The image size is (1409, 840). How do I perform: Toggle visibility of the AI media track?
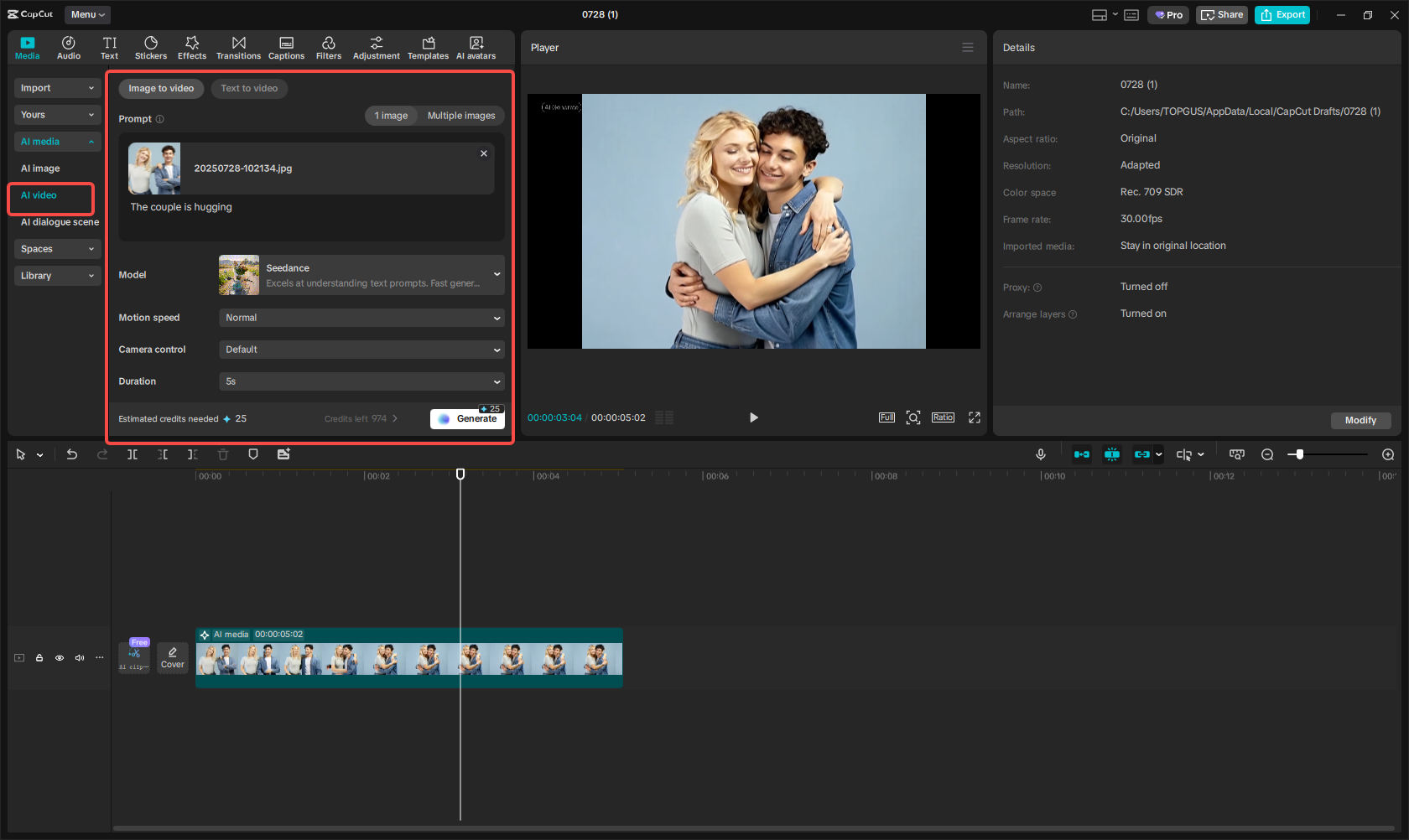tap(59, 658)
